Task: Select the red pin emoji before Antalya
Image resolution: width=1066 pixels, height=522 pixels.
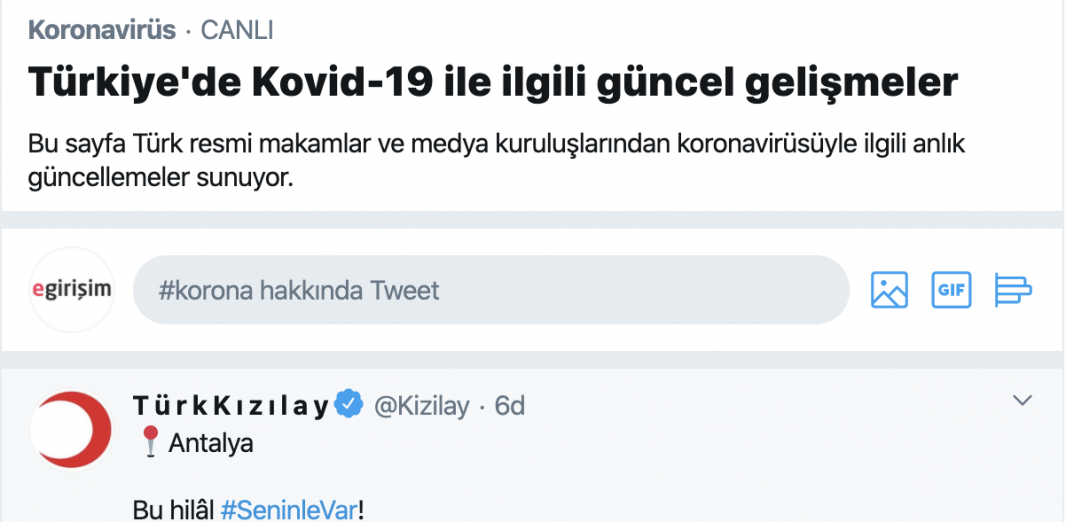Action: (x=152, y=442)
